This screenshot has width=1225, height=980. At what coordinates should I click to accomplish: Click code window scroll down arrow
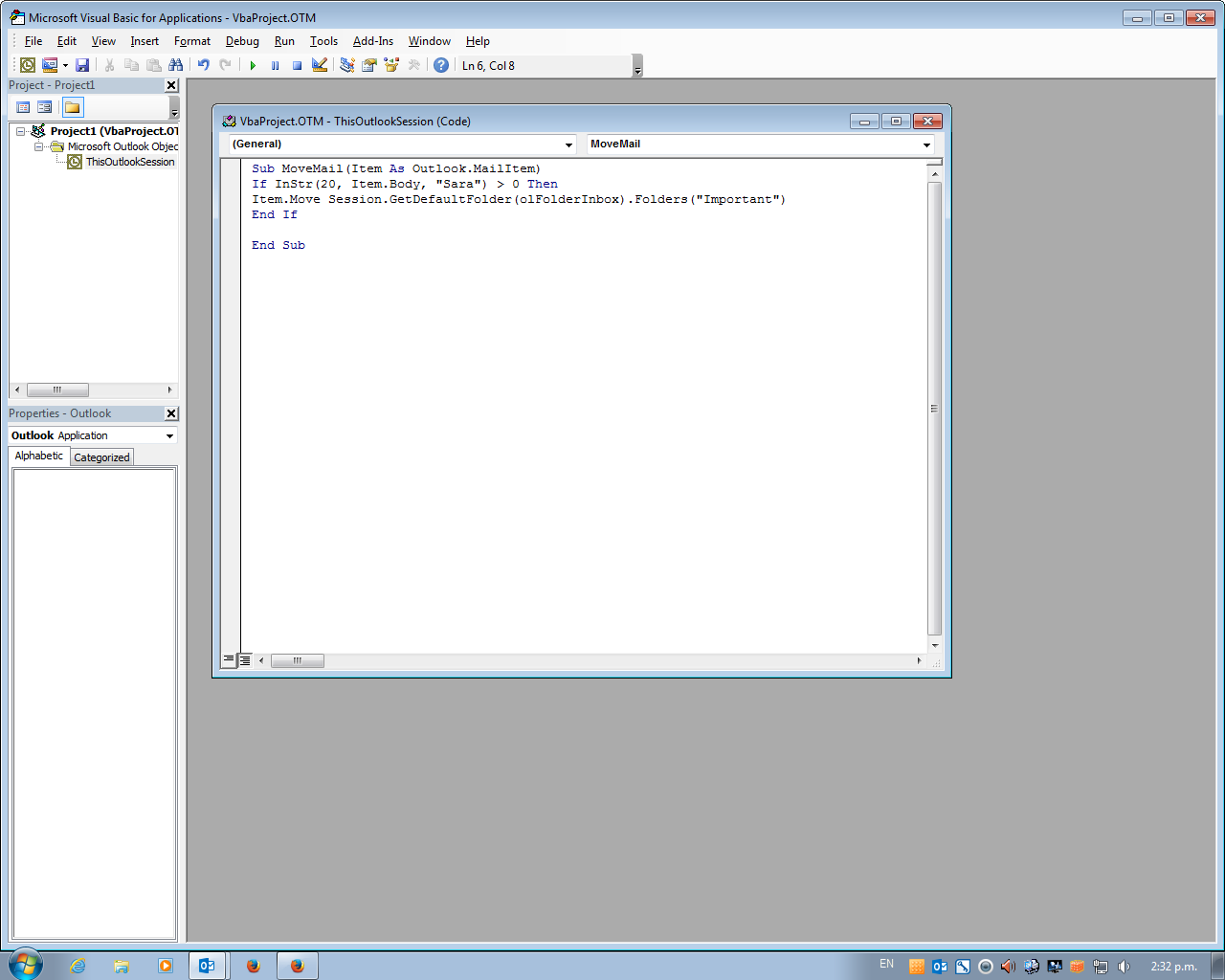coord(935,646)
